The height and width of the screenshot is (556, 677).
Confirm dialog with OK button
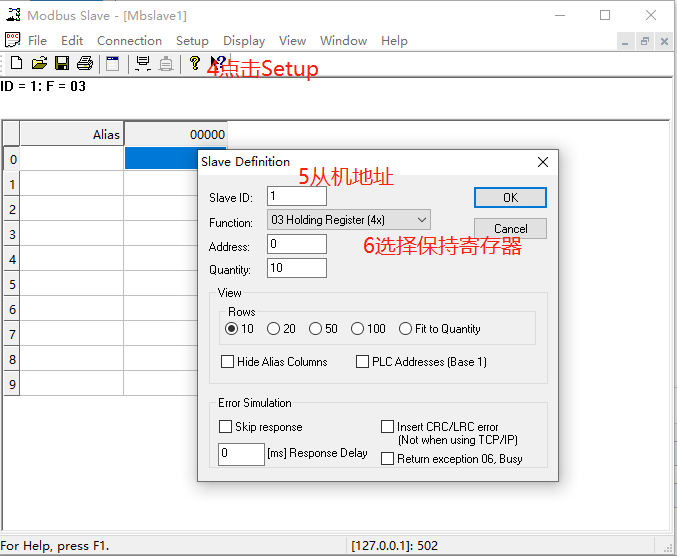pos(510,198)
